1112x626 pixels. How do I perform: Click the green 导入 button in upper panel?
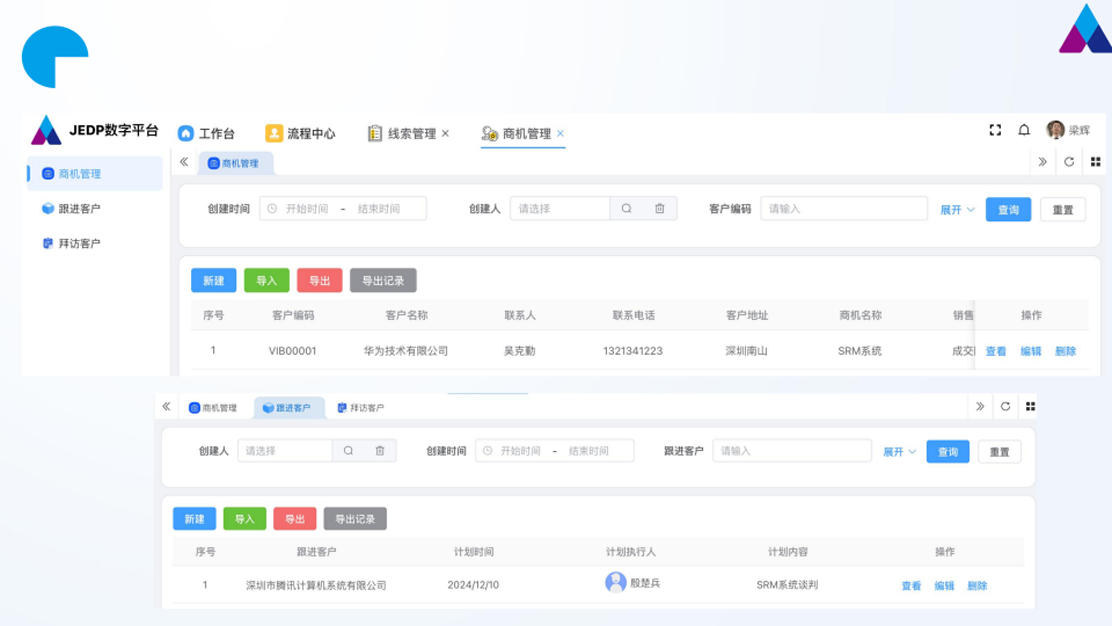click(x=266, y=281)
